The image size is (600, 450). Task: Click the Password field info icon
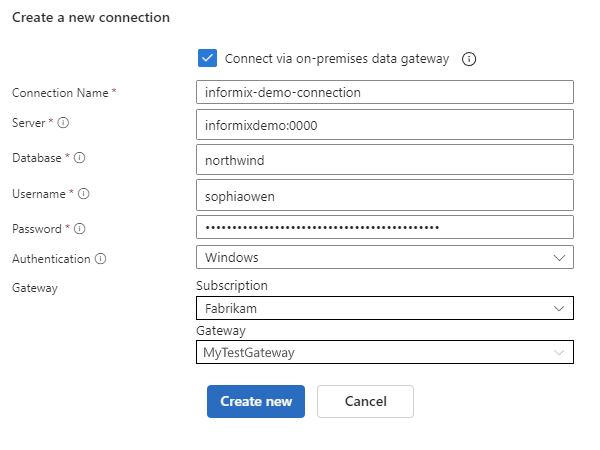pos(80,228)
